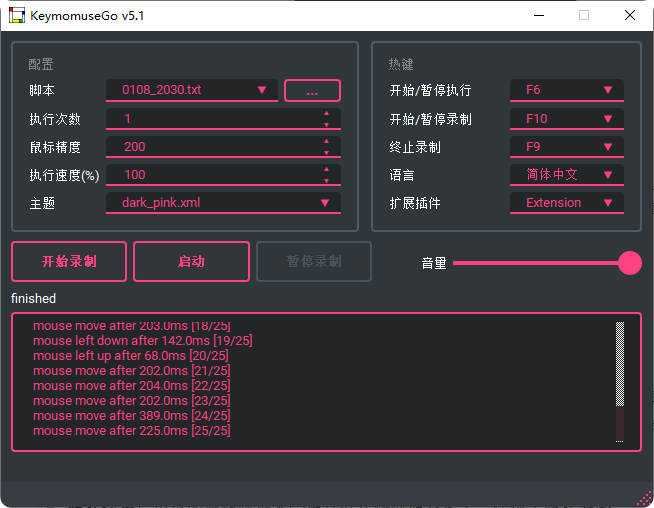Viewport: 654px width, 508px height.
Task: Decrease execution speed percentage with down arrow
Action: tap(326, 180)
